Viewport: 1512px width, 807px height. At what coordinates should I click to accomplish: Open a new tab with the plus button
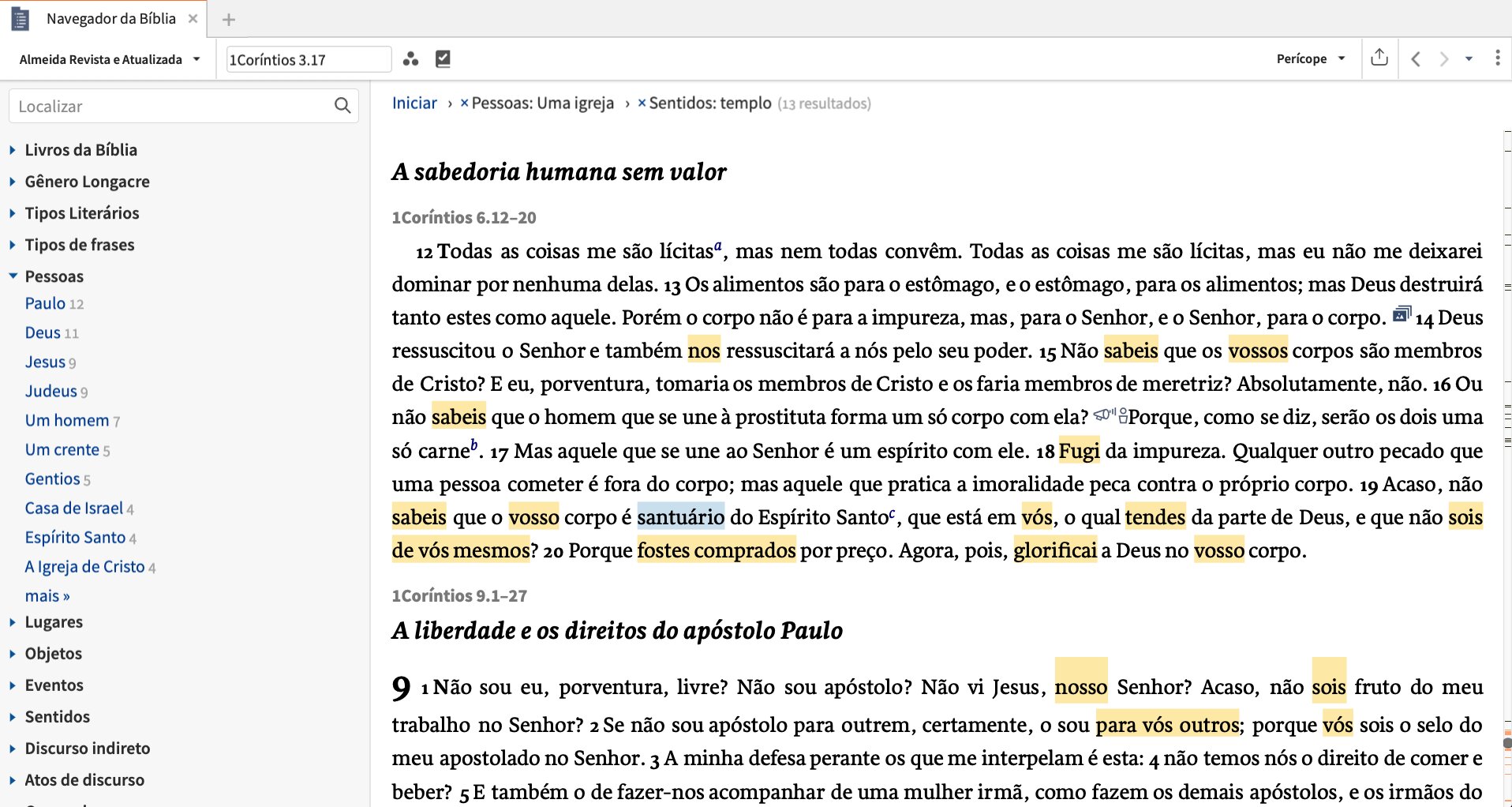click(229, 20)
